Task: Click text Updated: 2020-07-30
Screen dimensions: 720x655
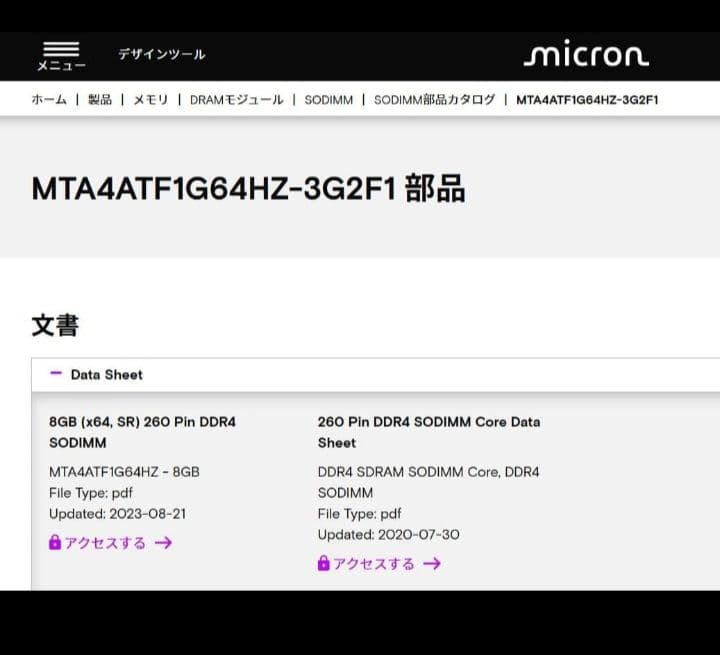Action: 388,535
